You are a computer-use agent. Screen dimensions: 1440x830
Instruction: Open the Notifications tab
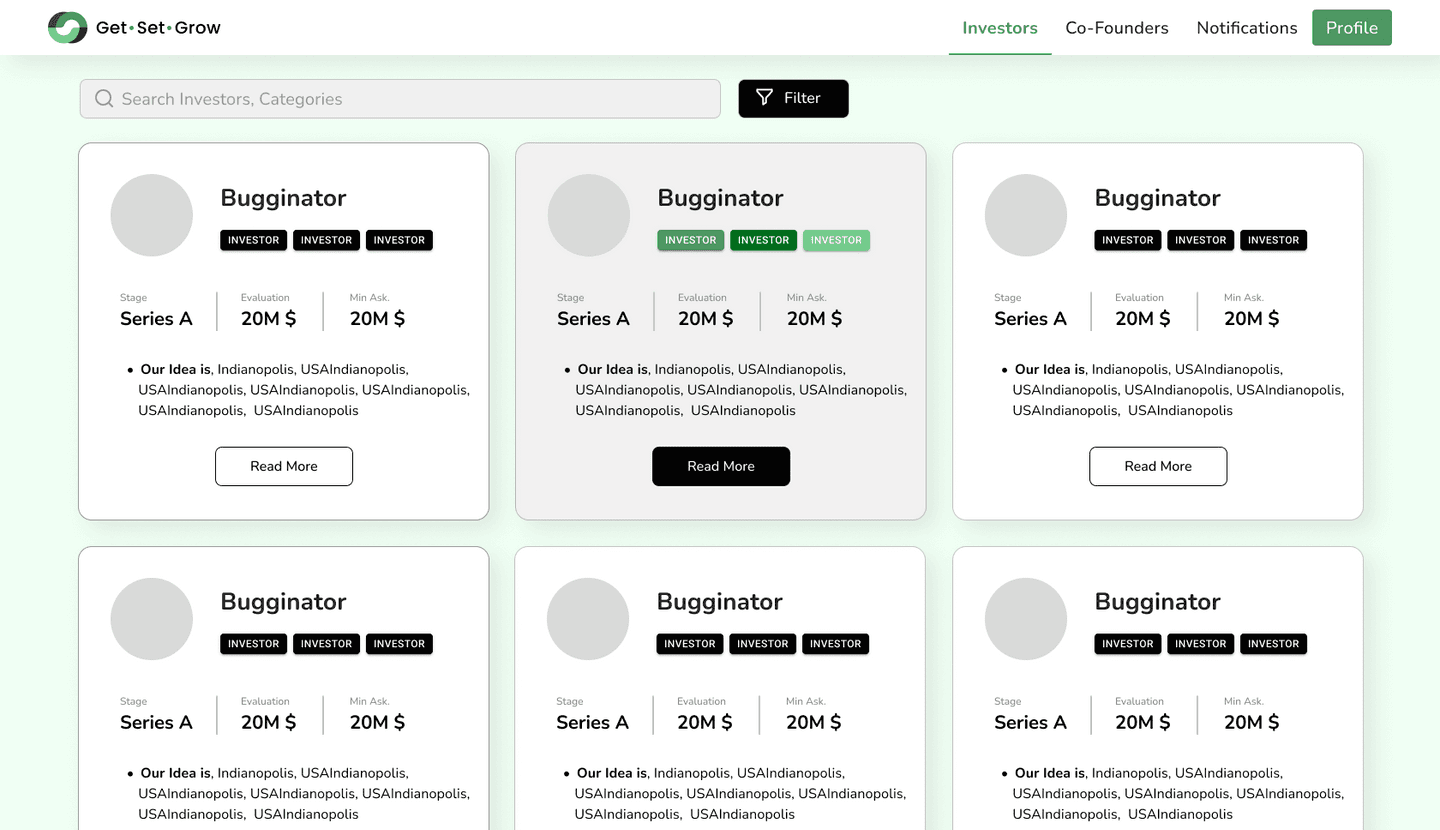point(1247,28)
